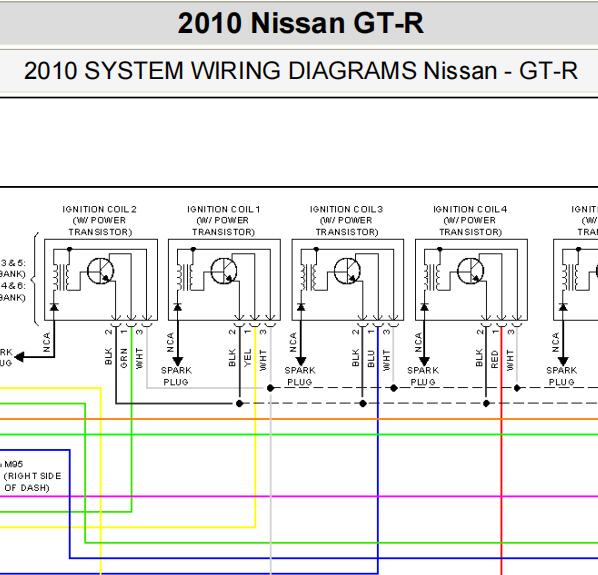Click "SPARK PLUG" label below Ignition Coil 4
The image size is (598, 575).
(x=423, y=376)
